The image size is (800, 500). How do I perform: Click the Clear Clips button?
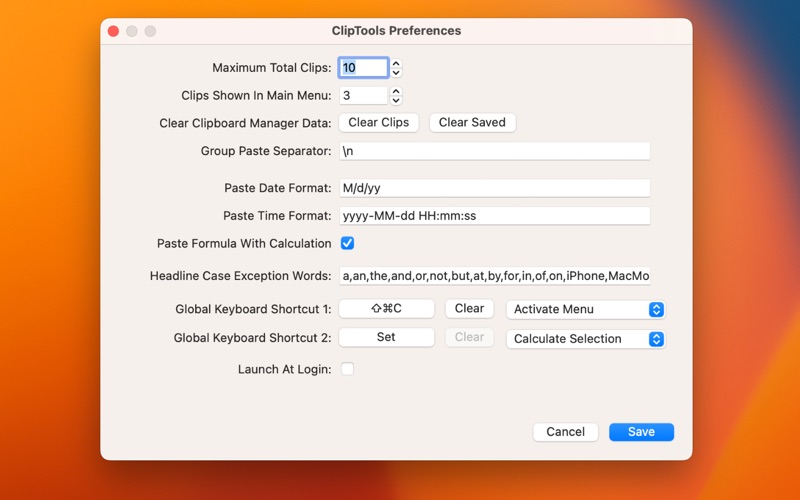[x=379, y=122]
